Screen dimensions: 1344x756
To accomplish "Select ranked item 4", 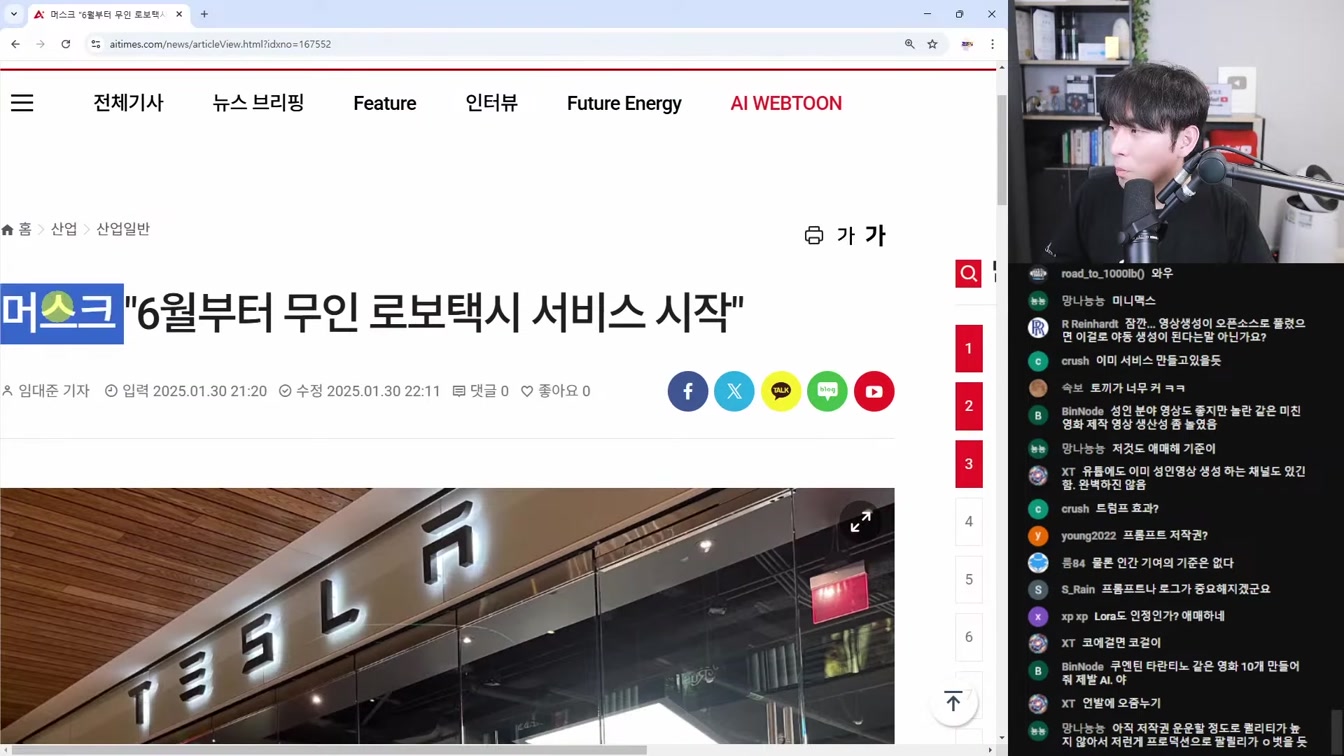I will click(x=968, y=521).
